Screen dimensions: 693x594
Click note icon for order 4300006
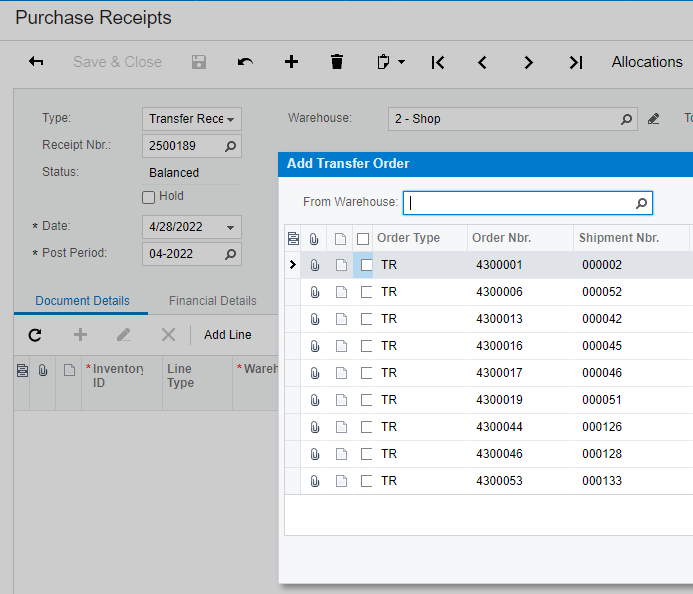pos(341,292)
